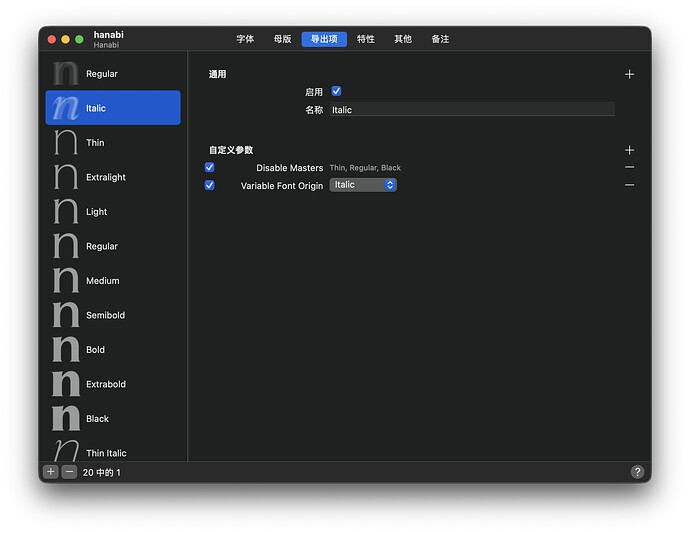Click Disable Masters value Thin, Regular, Black
The height and width of the screenshot is (533, 690).
tap(365, 168)
